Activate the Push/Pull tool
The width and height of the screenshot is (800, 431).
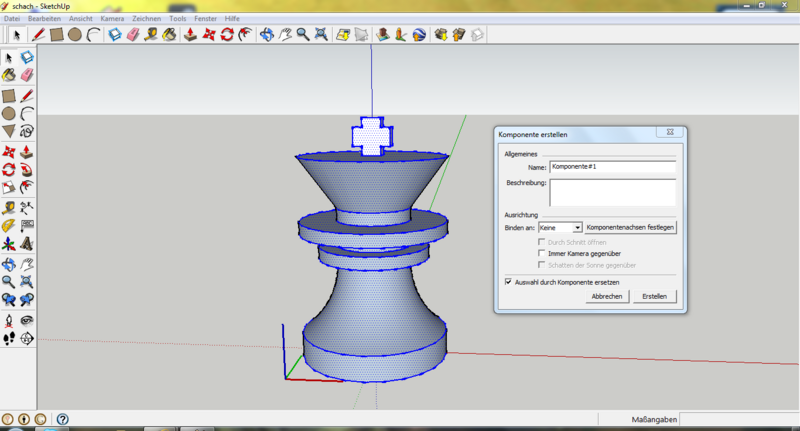190,35
